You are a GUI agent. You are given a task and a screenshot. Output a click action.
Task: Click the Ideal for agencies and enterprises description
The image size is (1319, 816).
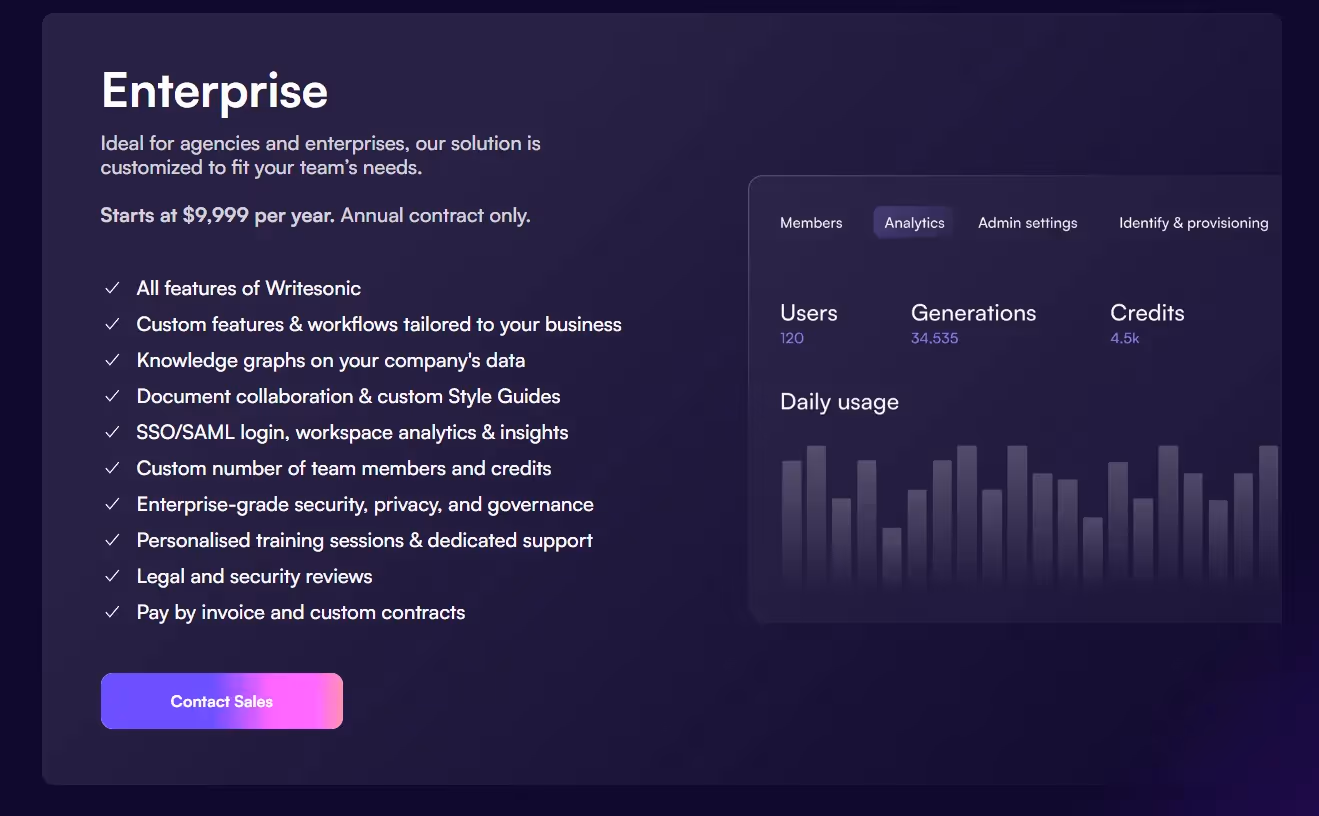pyautogui.click(x=321, y=155)
